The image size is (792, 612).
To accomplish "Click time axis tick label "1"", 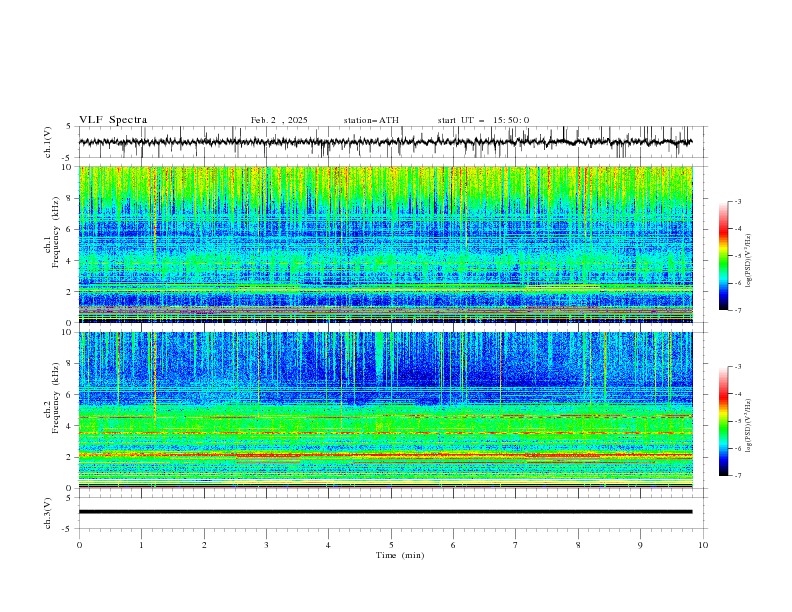I will point(141,545).
